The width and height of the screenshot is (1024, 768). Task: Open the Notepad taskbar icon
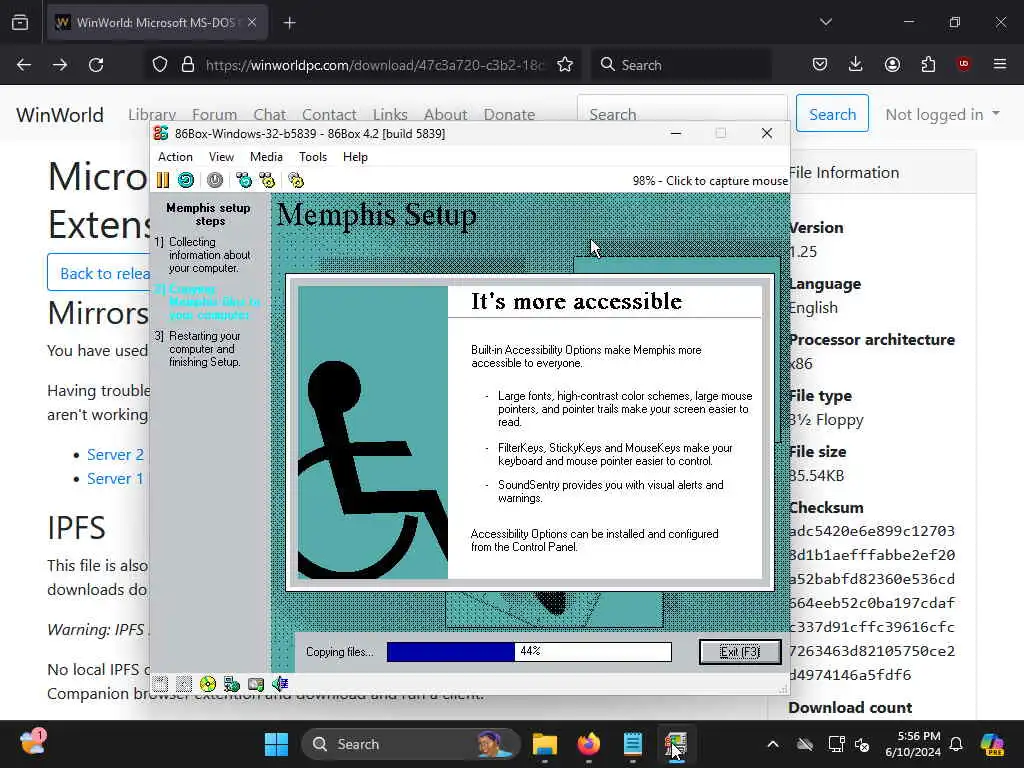632,744
